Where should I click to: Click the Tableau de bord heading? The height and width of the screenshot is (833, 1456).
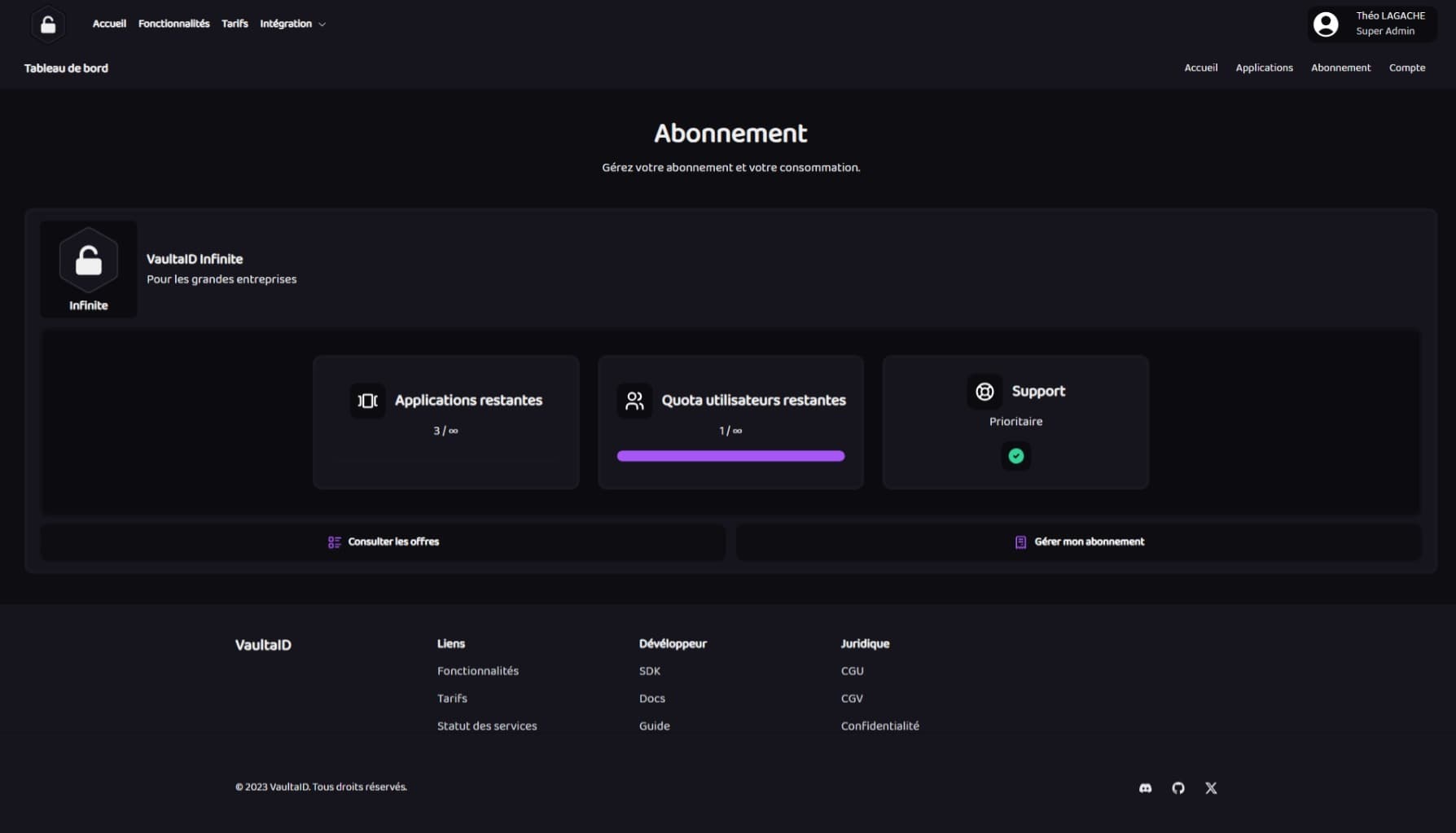click(x=66, y=68)
